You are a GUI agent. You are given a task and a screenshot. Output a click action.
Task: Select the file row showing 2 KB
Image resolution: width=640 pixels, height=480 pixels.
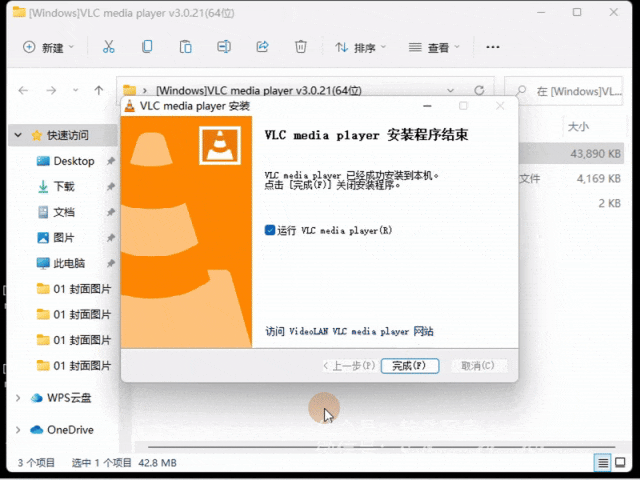[x=571, y=203]
